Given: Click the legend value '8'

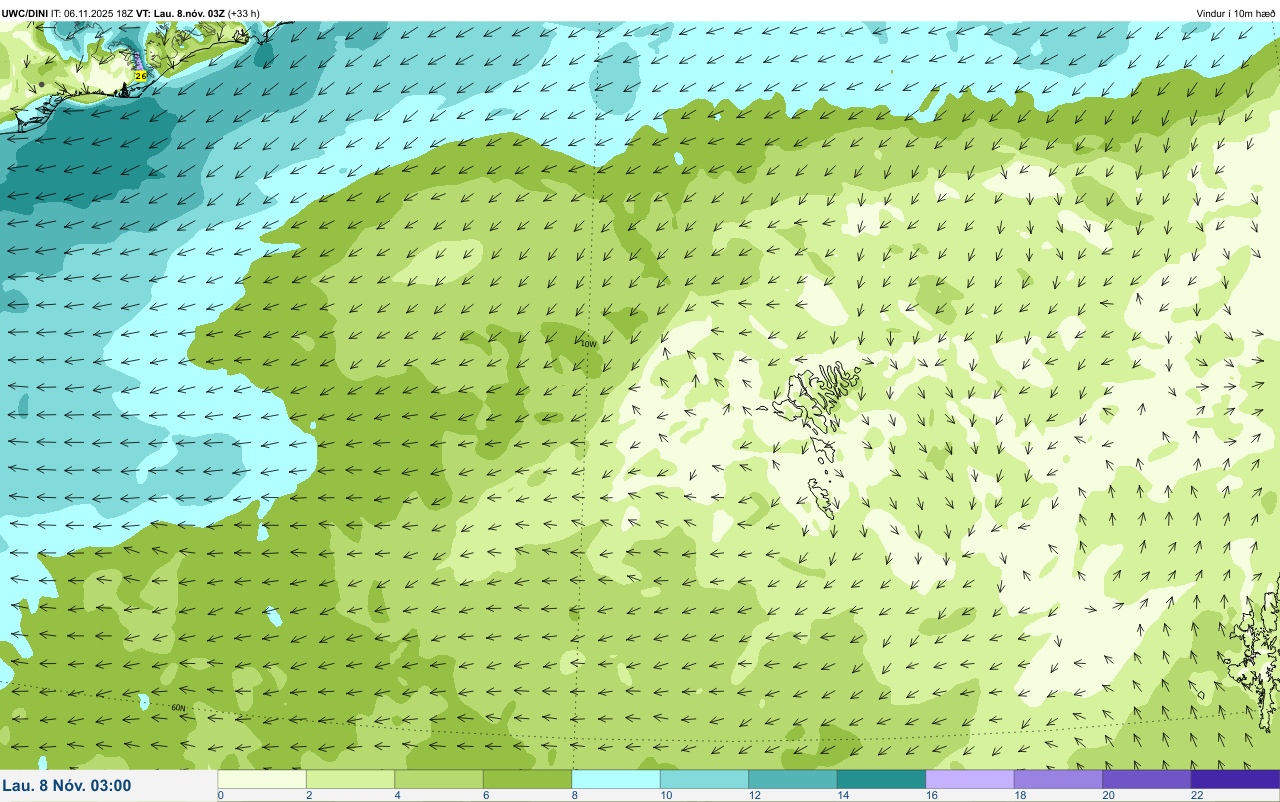Looking at the screenshot, I should click(574, 795).
